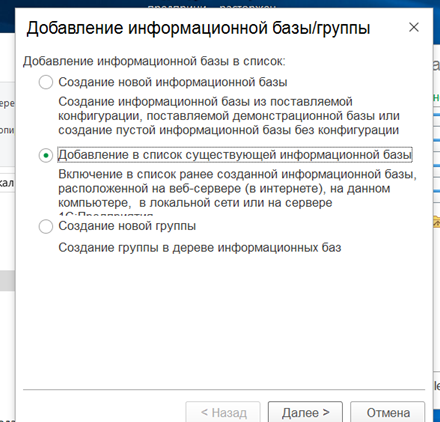Click the green 'н' text at the right edge
This screenshot has height=422, width=440.
click(436, 97)
